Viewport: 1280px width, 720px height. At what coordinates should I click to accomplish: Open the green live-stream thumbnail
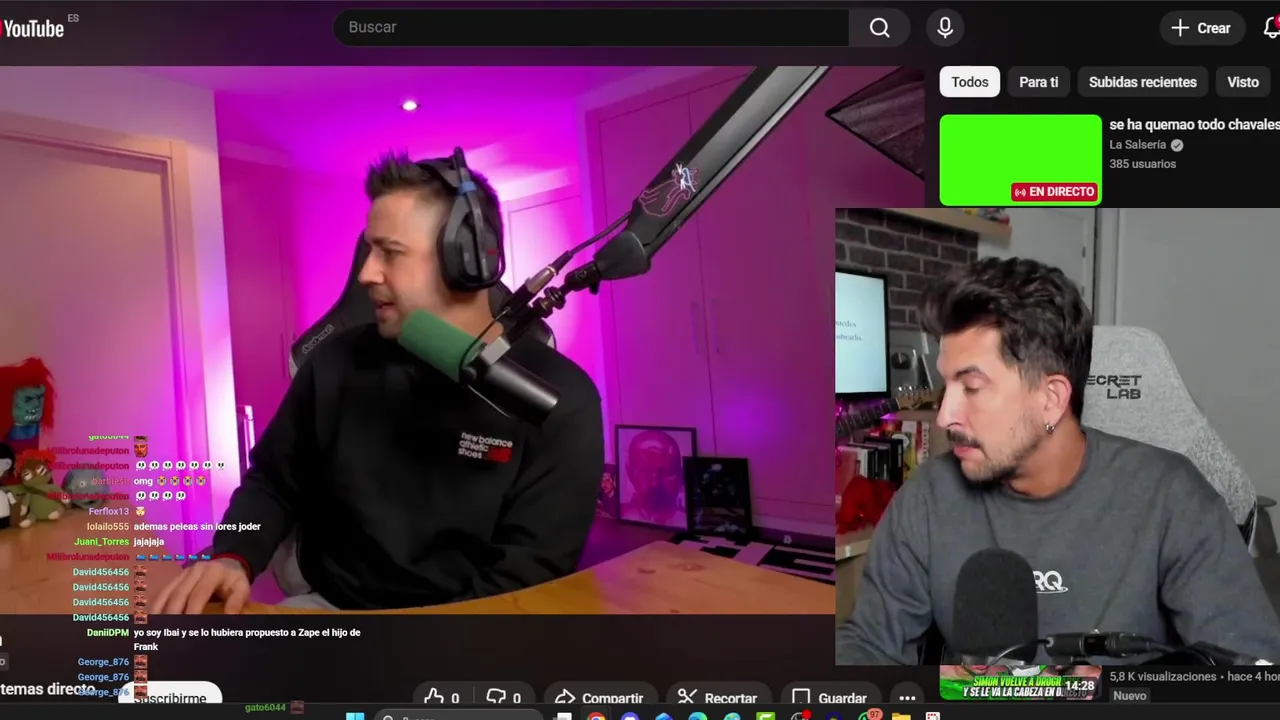1020,160
